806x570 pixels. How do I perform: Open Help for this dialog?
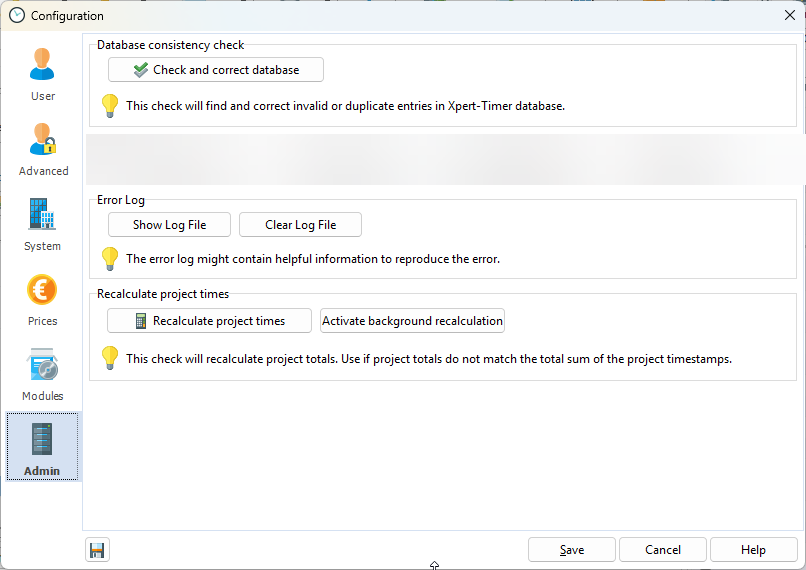click(753, 550)
